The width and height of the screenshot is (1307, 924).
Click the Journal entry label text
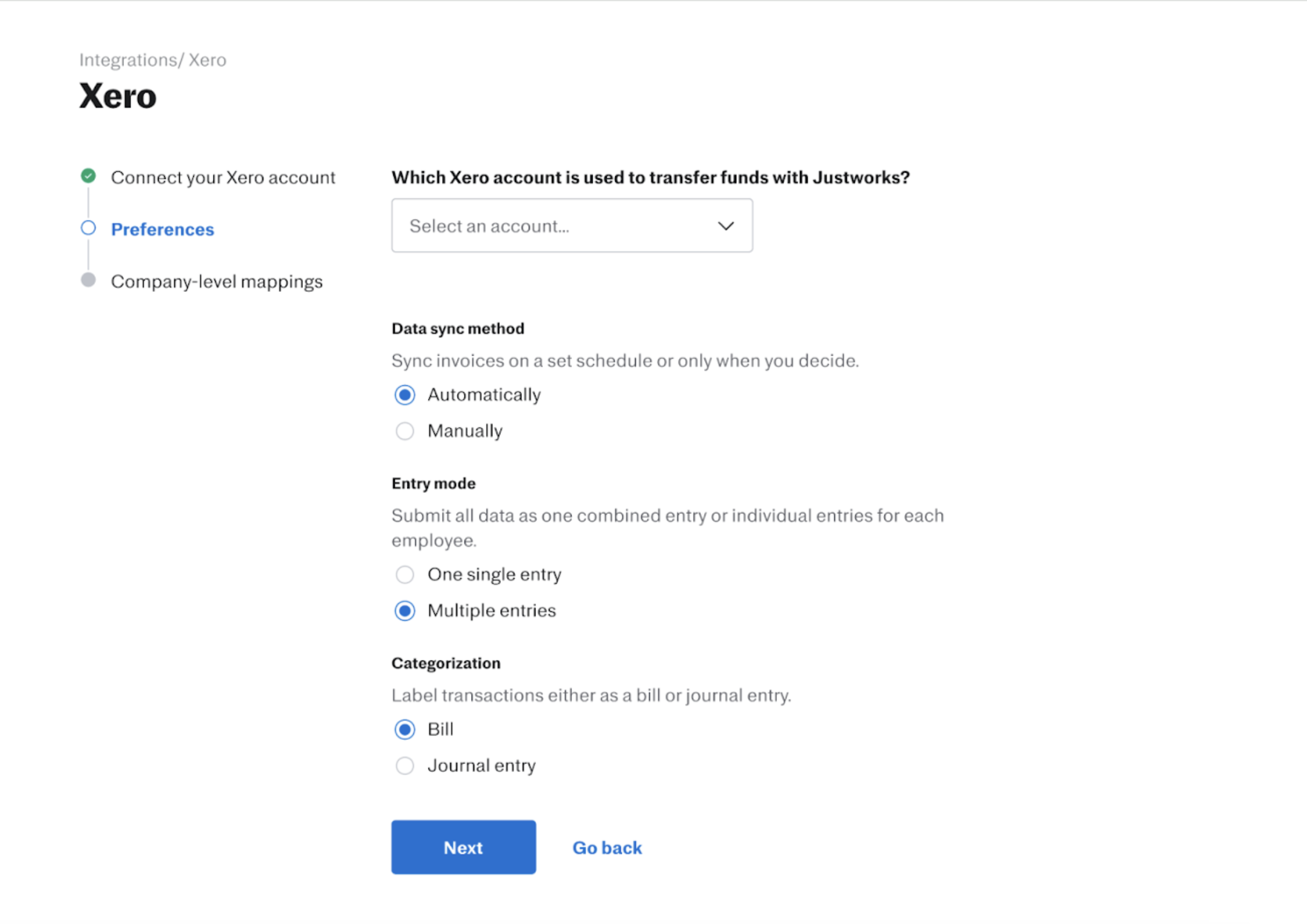coord(481,765)
